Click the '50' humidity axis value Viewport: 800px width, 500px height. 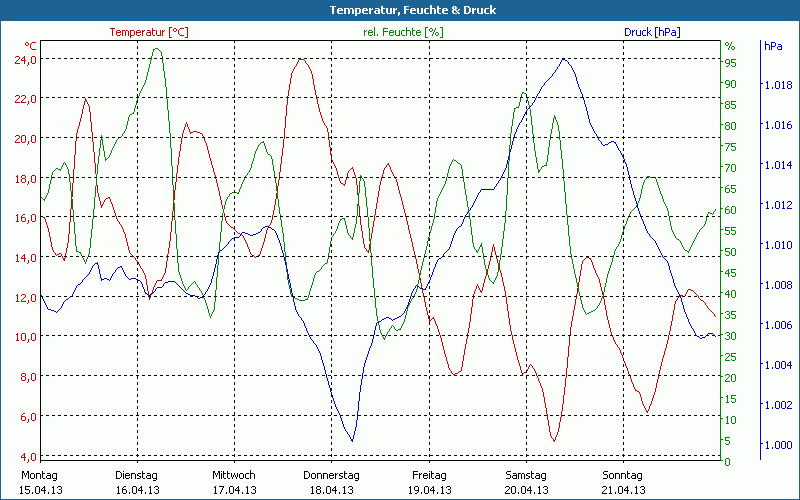click(x=731, y=252)
